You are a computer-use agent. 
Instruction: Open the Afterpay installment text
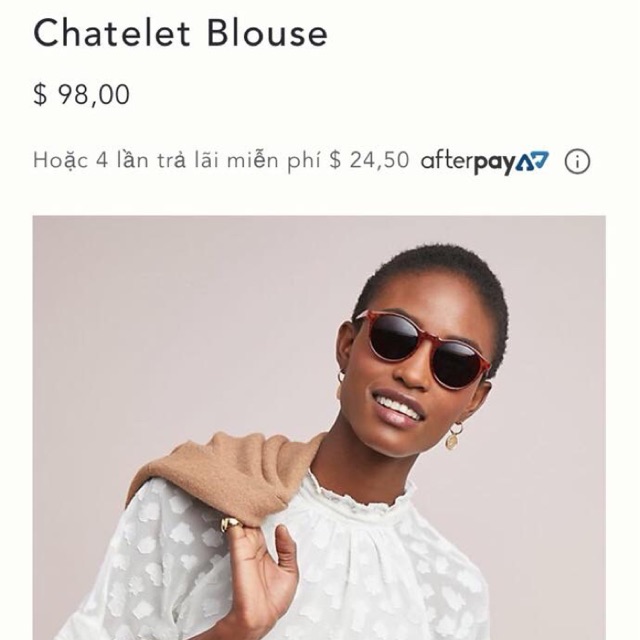pyautogui.click(x=221, y=160)
